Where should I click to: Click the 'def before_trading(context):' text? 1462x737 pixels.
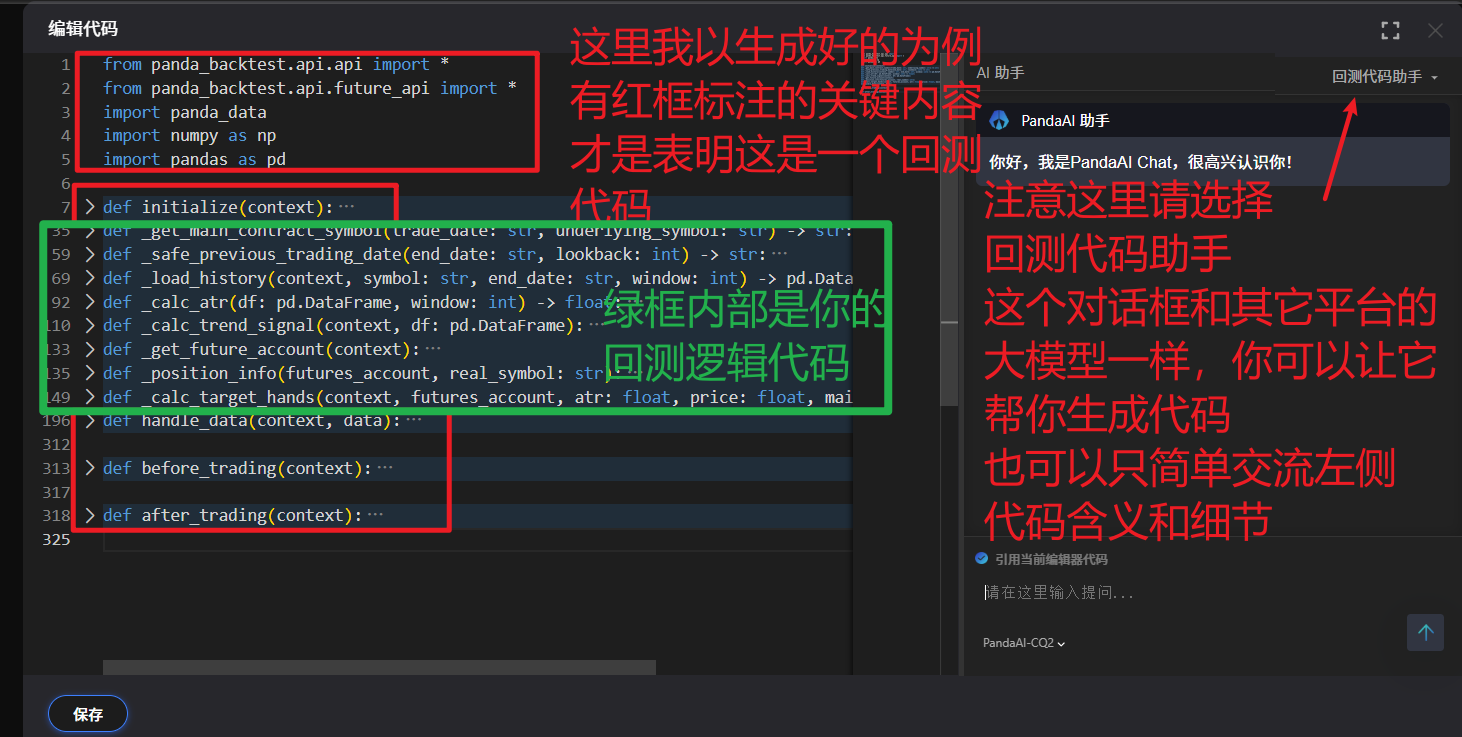pos(237,468)
